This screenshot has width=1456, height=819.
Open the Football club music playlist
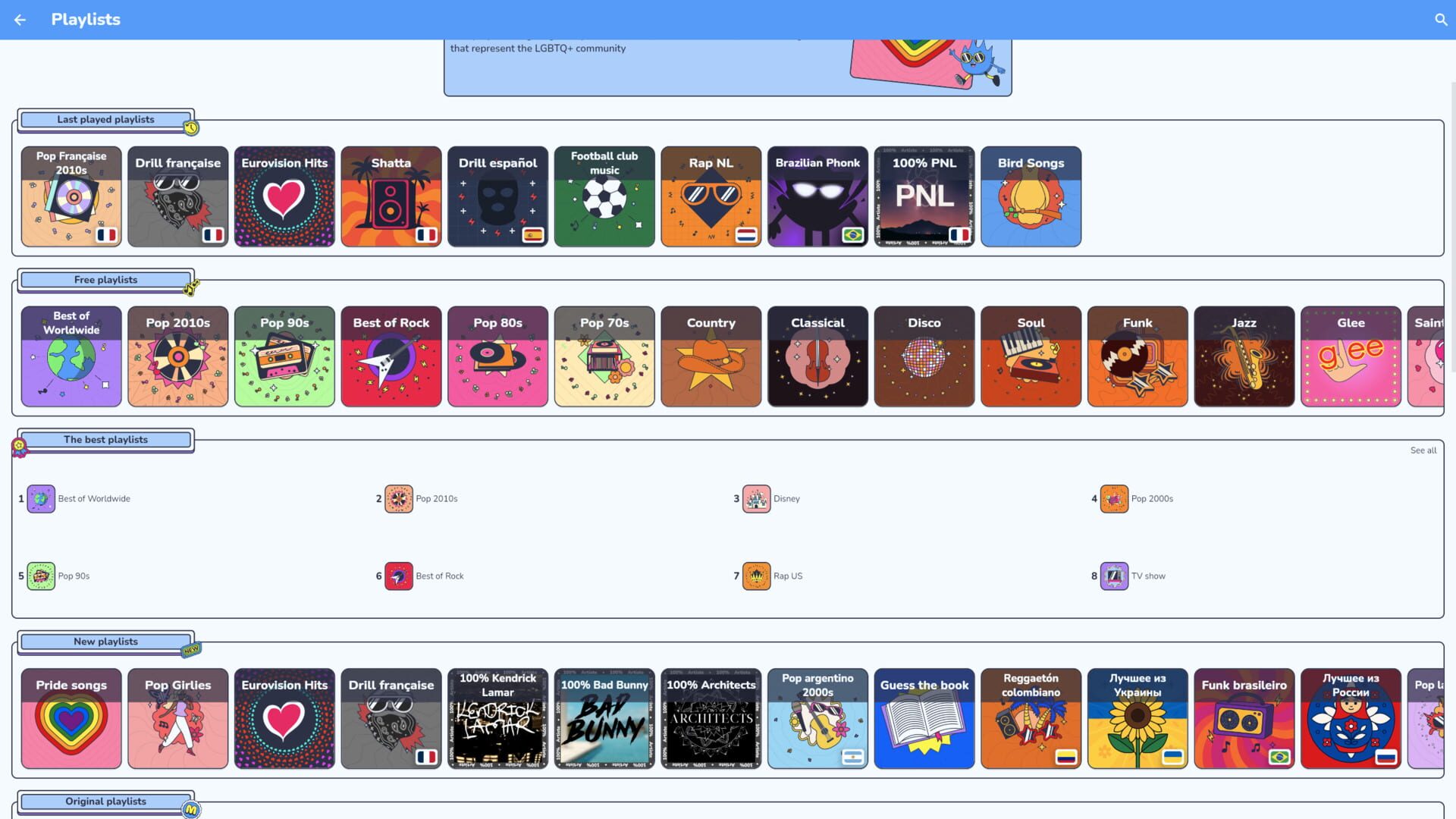click(x=604, y=196)
